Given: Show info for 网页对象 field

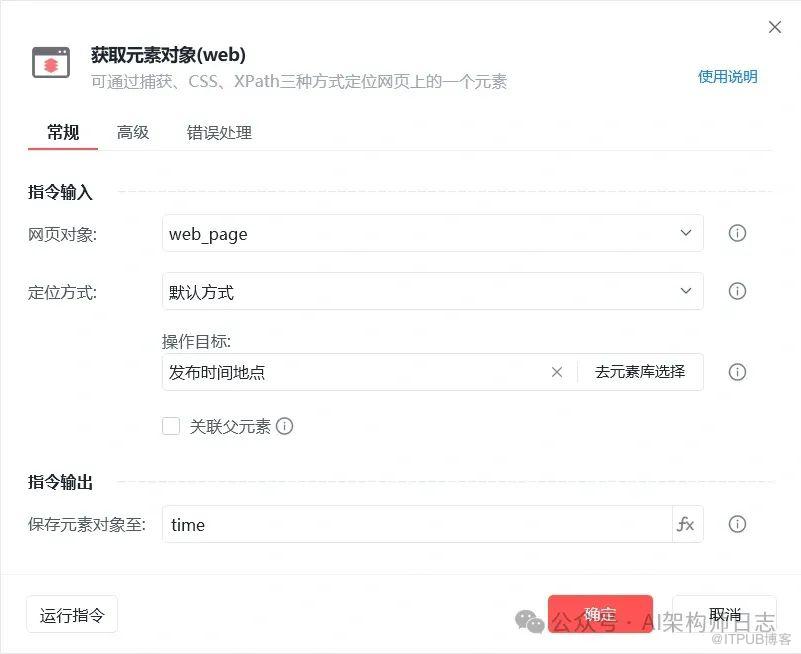Looking at the screenshot, I should (737, 233).
